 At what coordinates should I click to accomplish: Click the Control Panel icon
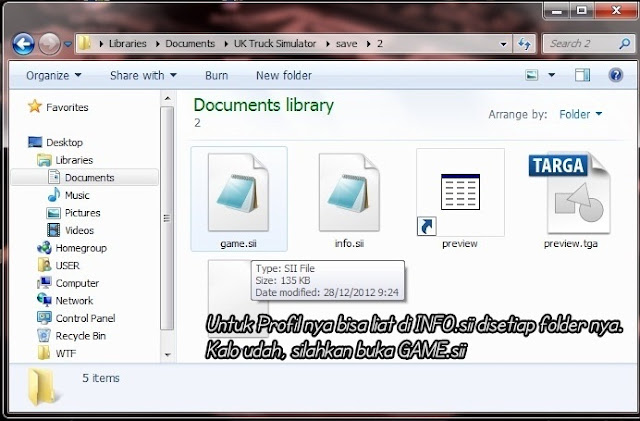click(44, 318)
